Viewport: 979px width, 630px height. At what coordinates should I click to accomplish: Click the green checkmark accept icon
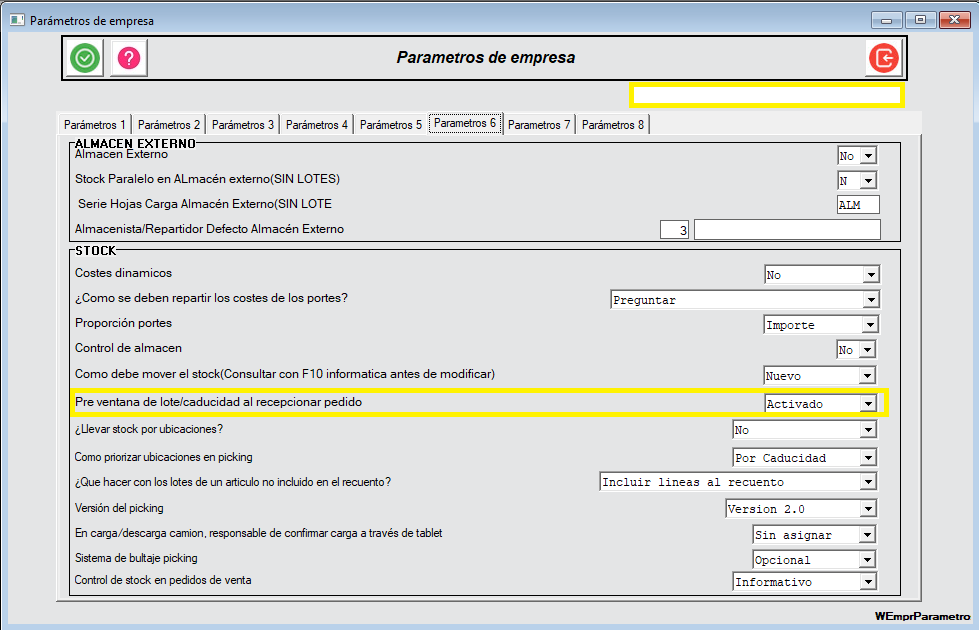click(86, 58)
